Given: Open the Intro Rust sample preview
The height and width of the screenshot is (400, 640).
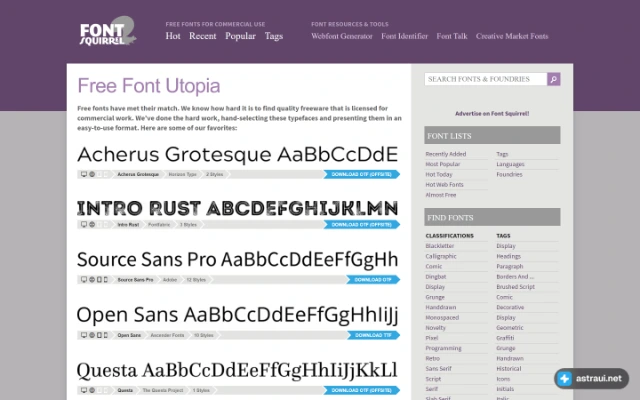Looking at the screenshot, I should point(238,208).
